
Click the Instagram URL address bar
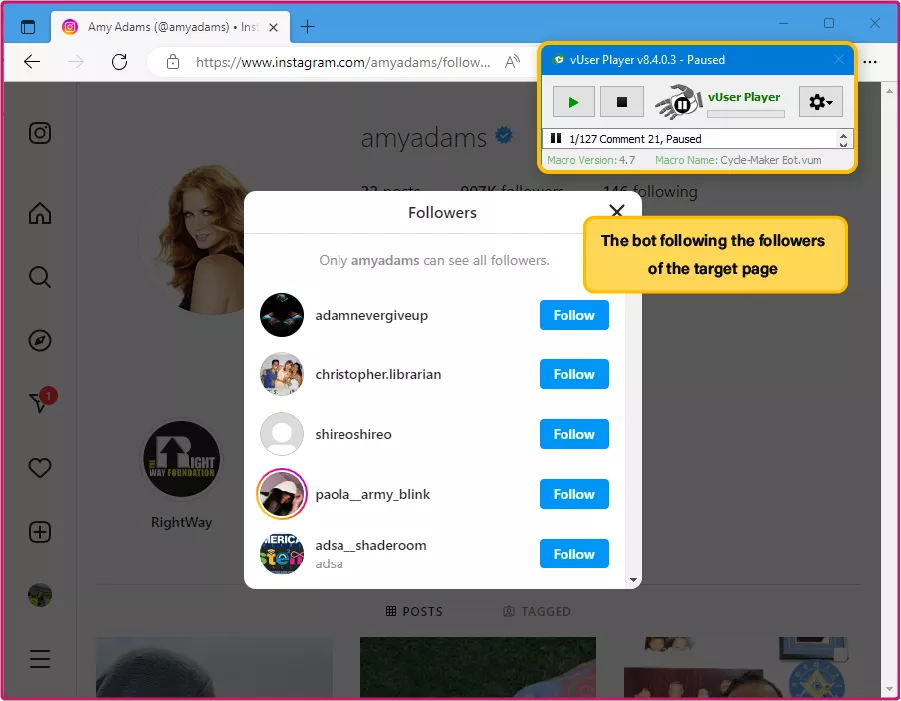[343, 62]
